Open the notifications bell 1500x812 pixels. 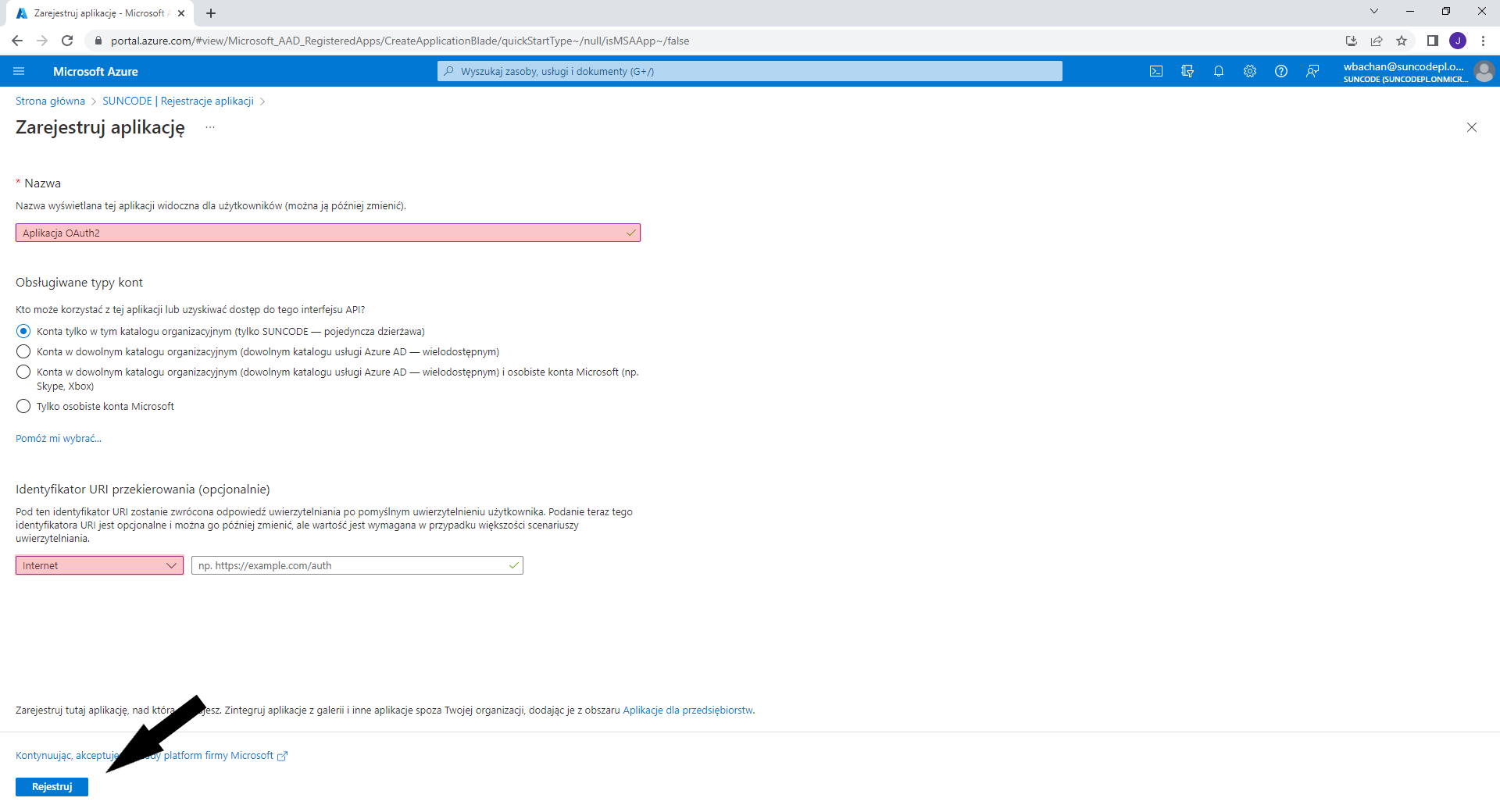point(1219,71)
